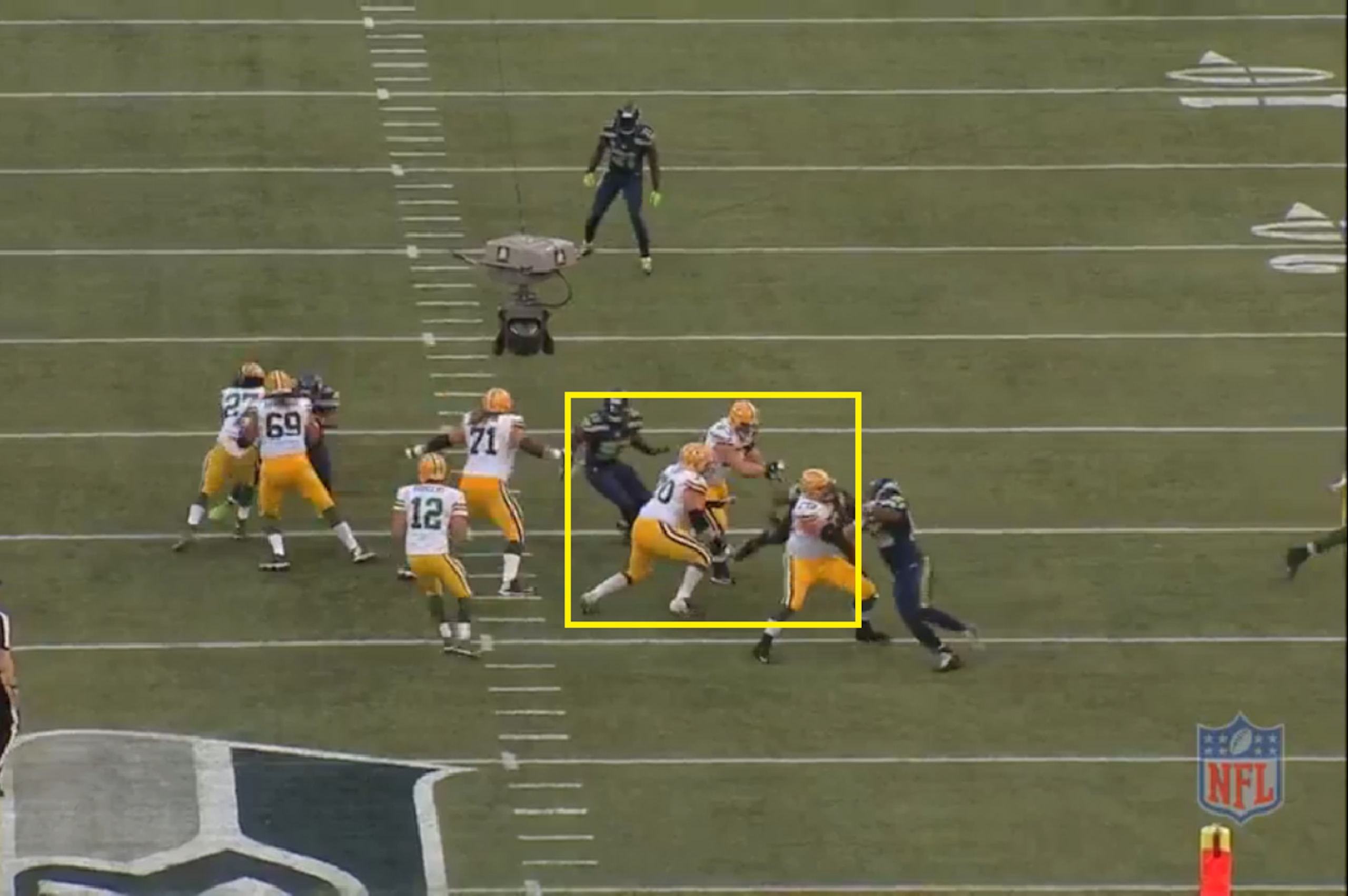Click the lone Seahawks defender standing upfield

pyautogui.click(x=622, y=187)
